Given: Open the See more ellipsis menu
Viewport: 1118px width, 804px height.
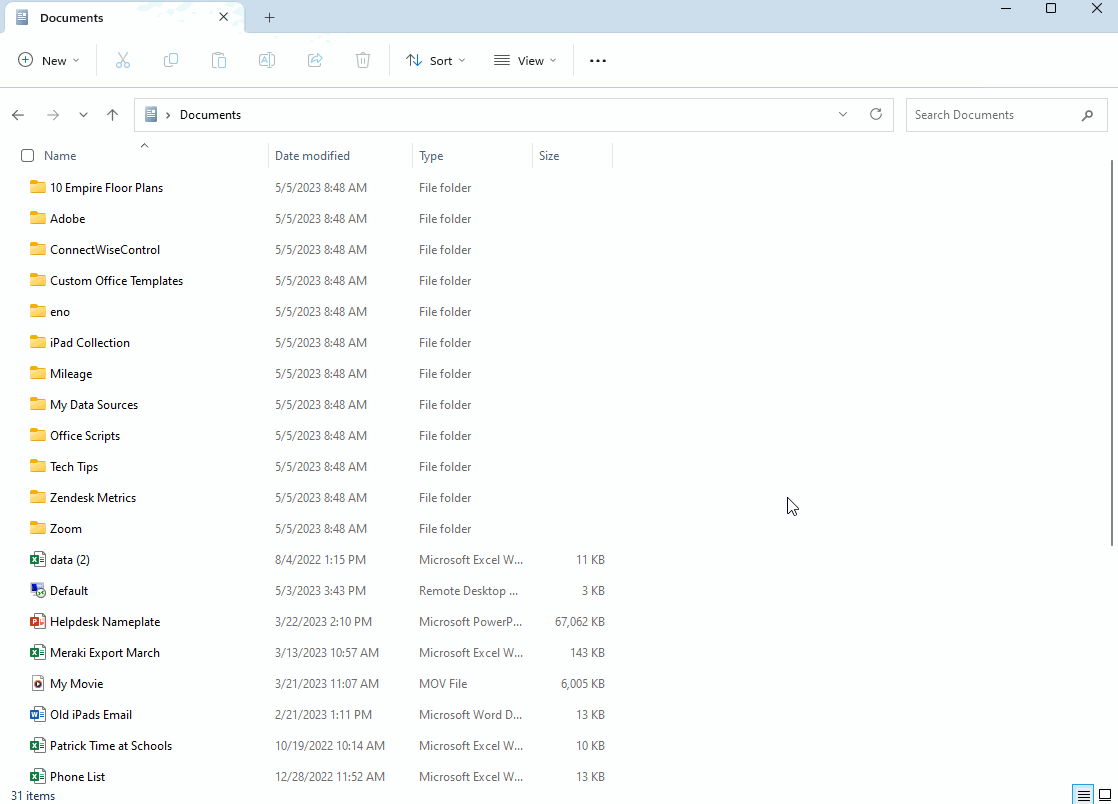Looking at the screenshot, I should pos(598,61).
